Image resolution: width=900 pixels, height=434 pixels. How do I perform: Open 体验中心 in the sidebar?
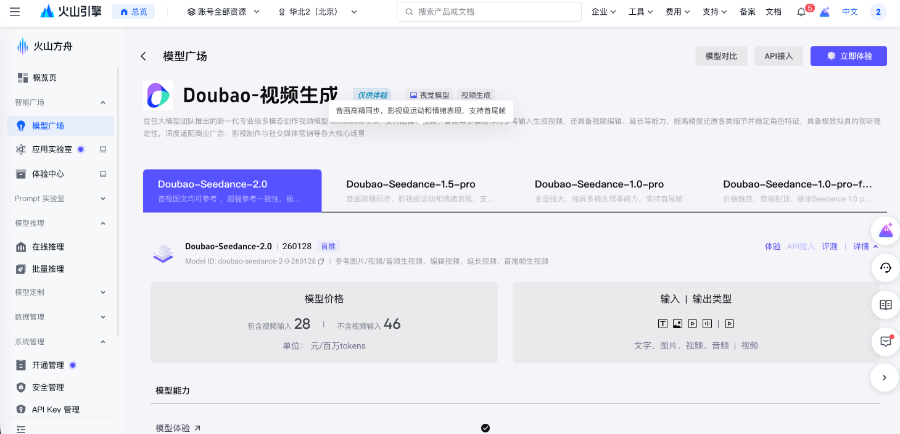point(48,174)
